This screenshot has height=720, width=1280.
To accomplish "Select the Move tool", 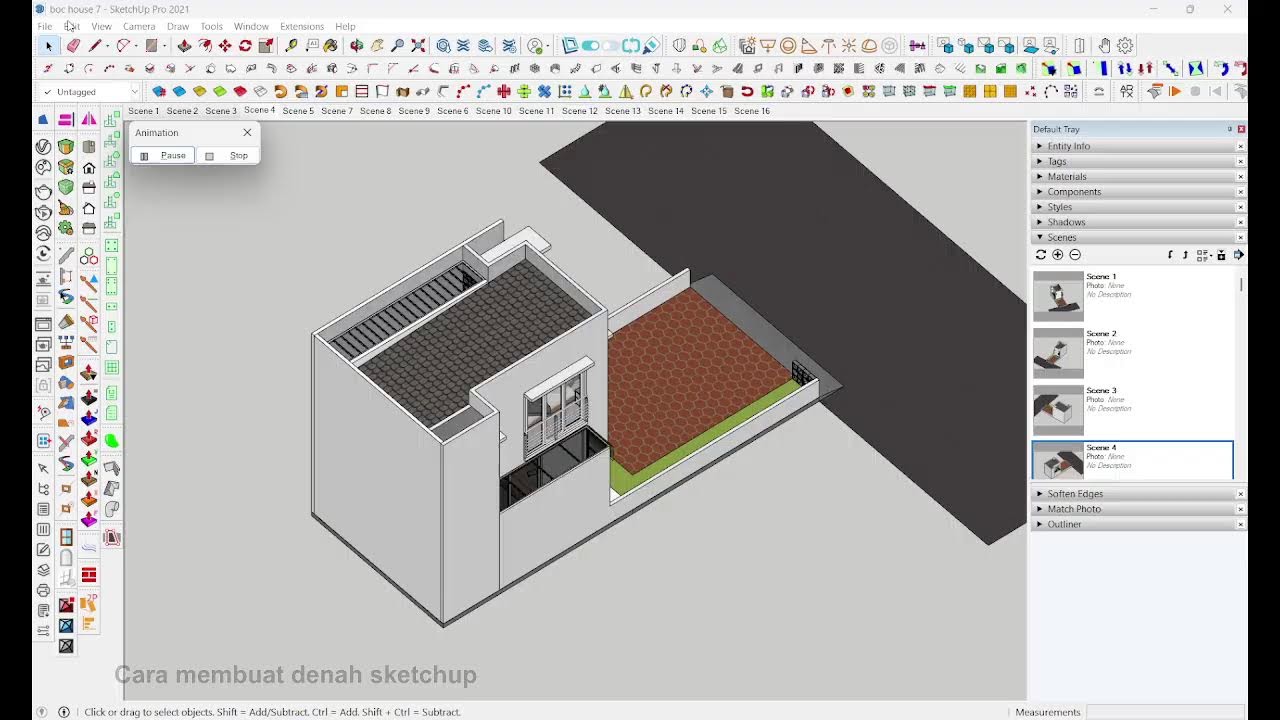I will tap(225, 46).
